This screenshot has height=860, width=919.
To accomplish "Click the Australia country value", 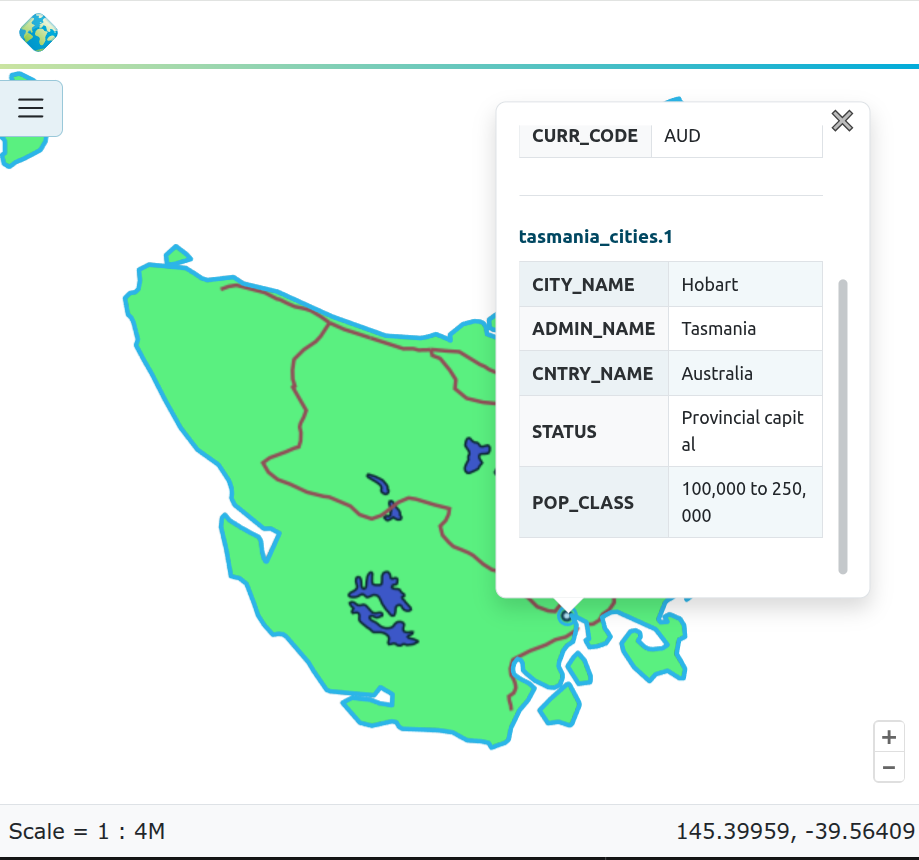I will click(x=717, y=373).
